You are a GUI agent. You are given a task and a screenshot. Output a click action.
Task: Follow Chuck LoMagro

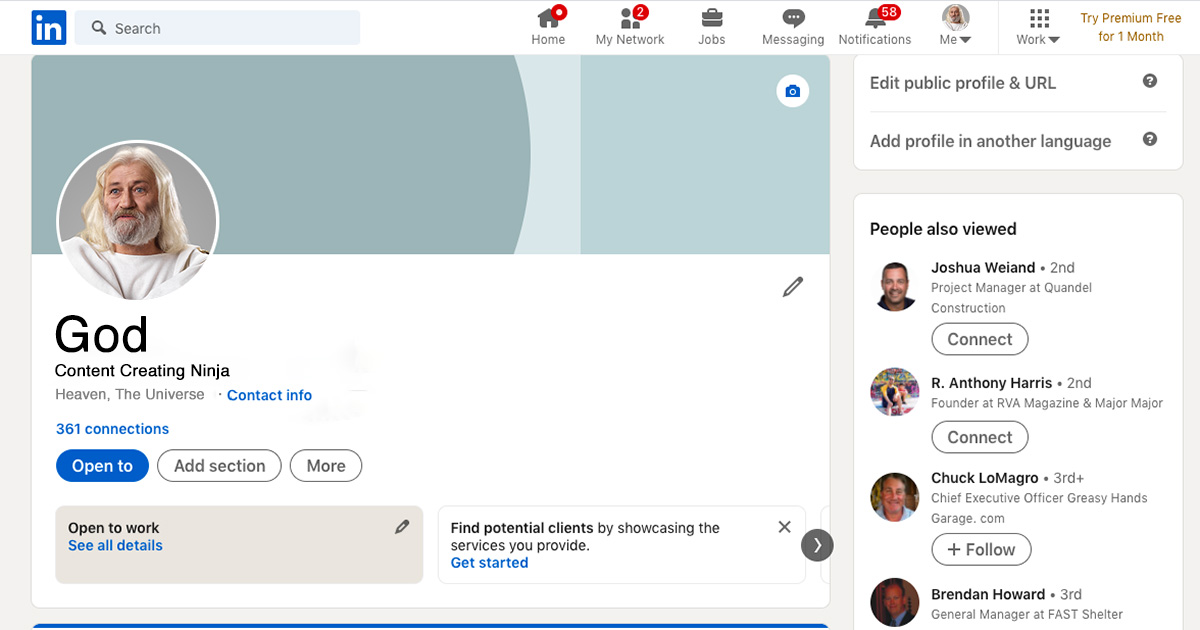point(981,550)
